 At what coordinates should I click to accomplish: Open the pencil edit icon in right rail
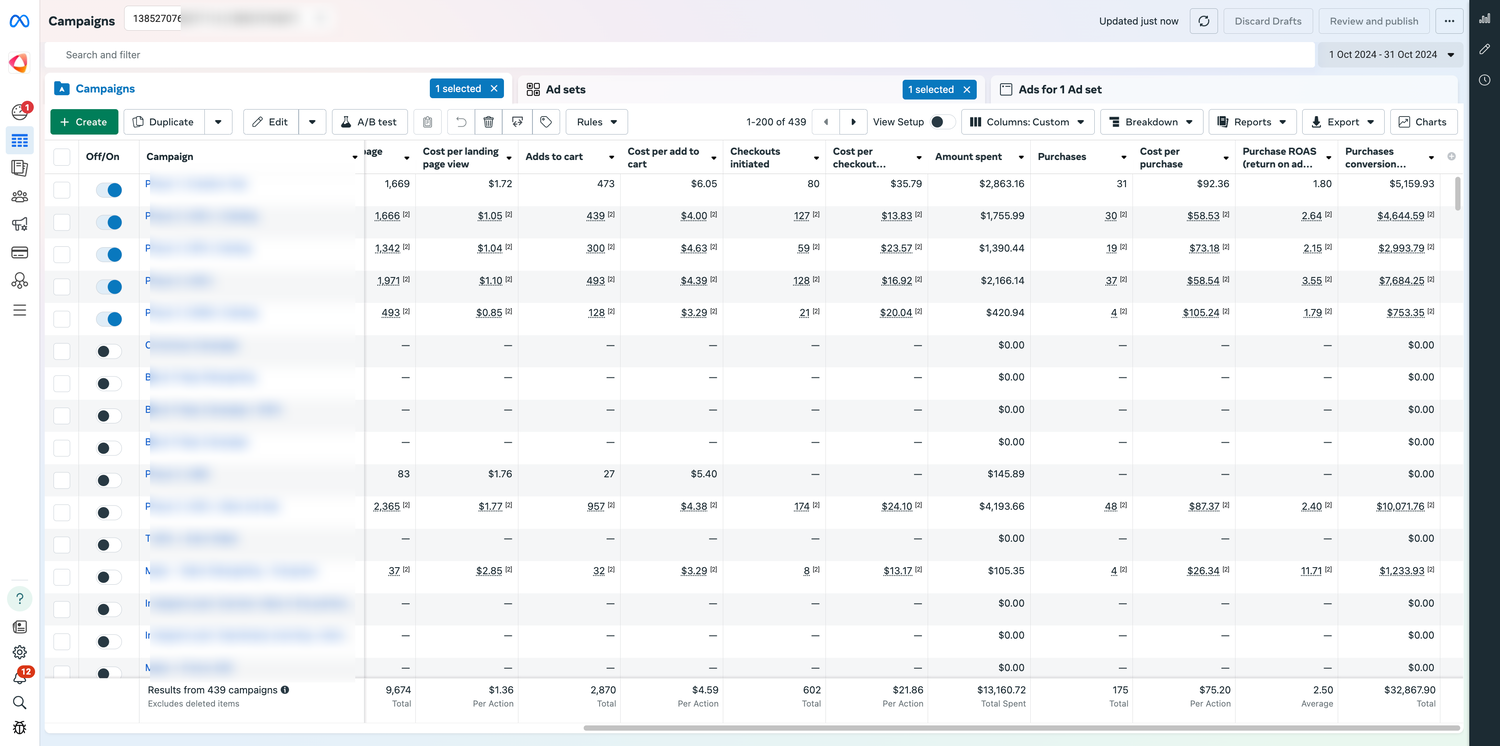1485,49
